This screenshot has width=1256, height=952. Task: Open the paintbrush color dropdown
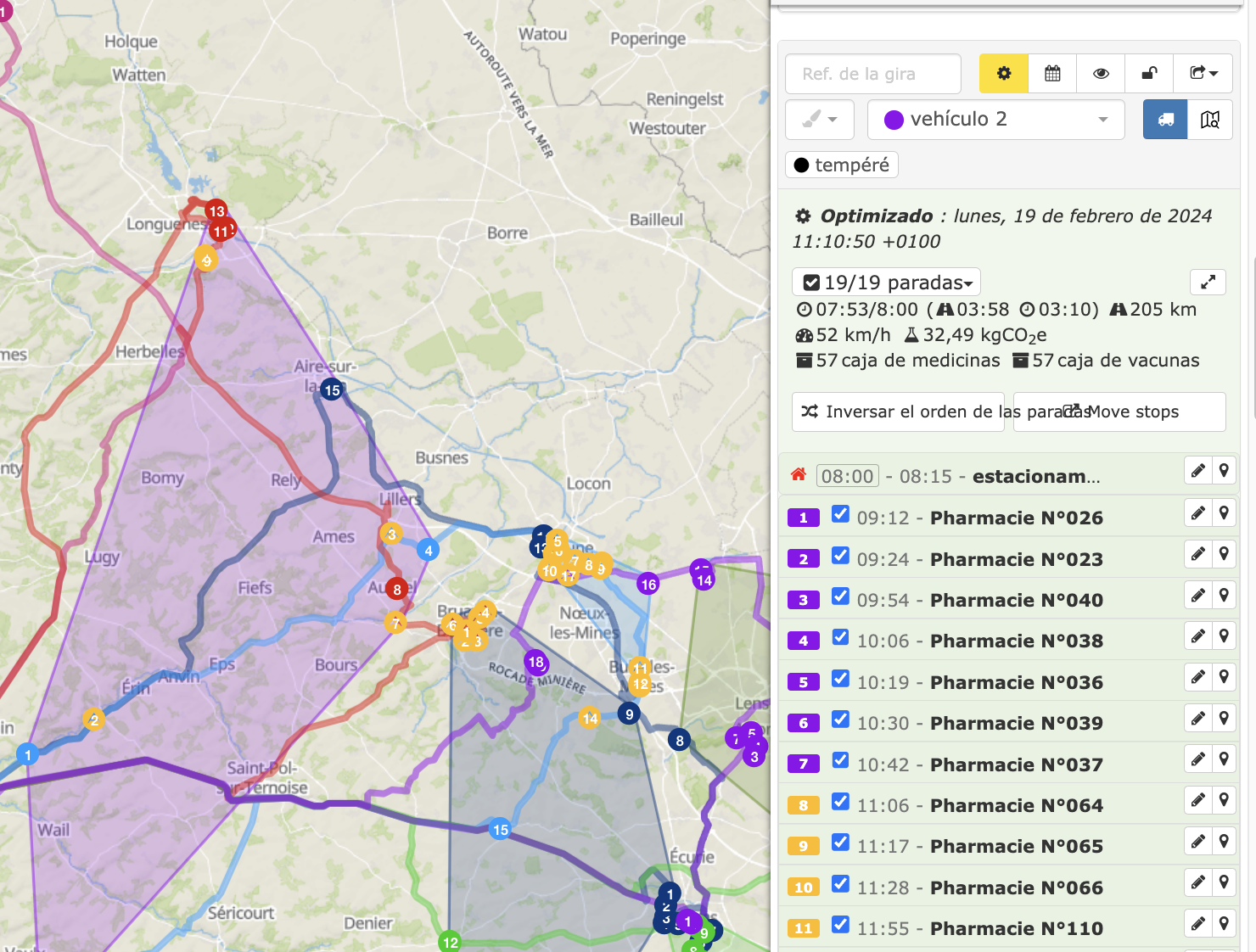(x=820, y=120)
